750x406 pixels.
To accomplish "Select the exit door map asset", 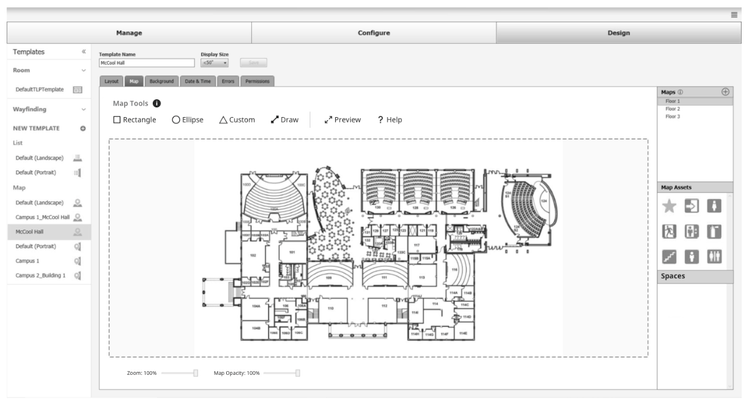I will [x=692, y=205].
